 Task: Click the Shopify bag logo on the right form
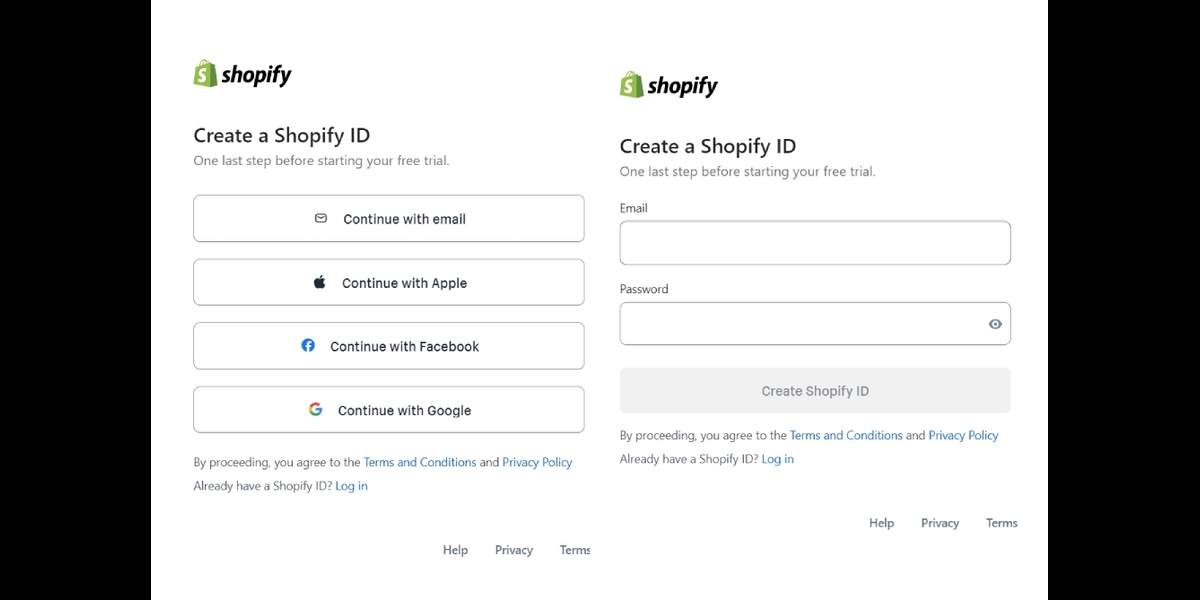[x=630, y=85]
